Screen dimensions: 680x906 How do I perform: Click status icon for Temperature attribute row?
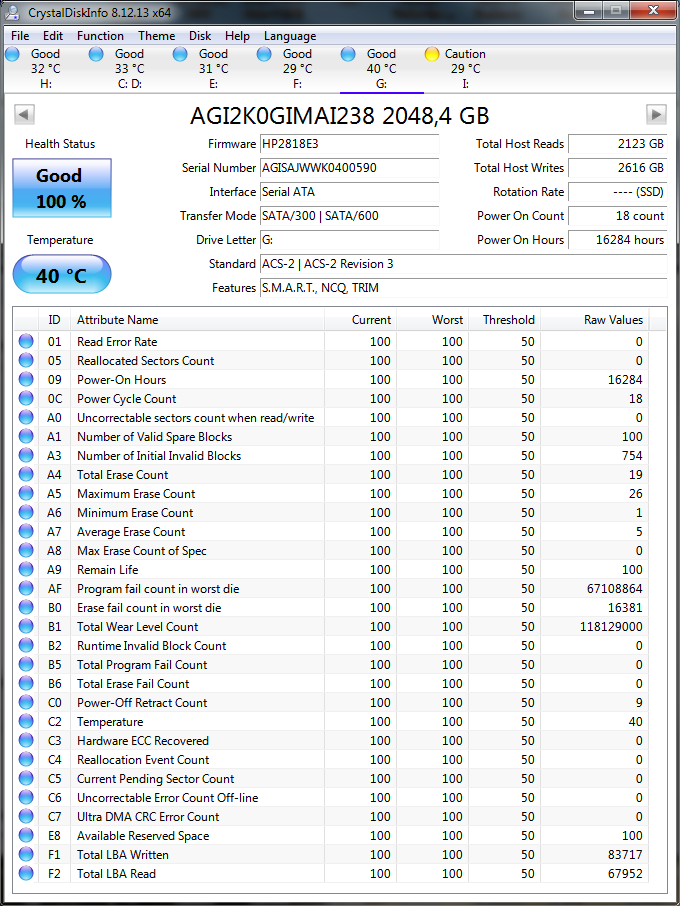pyautogui.click(x=26, y=722)
